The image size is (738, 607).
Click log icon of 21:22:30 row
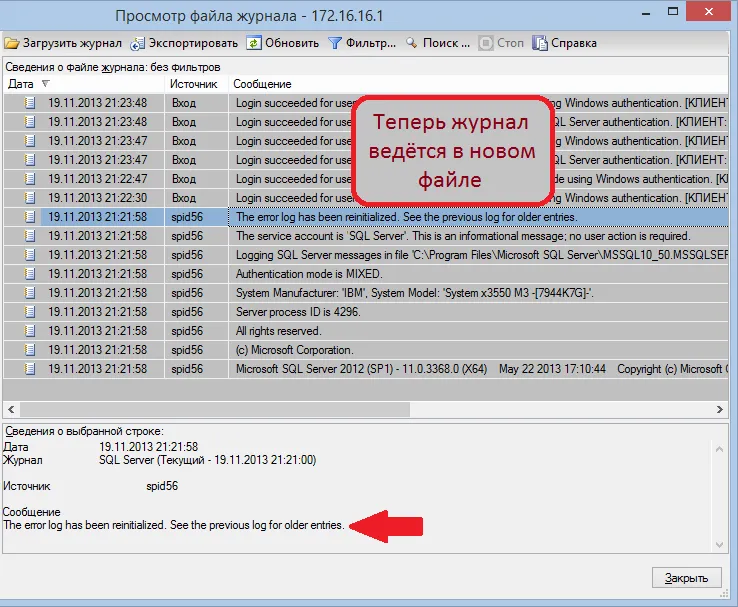(x=30, y=198)
